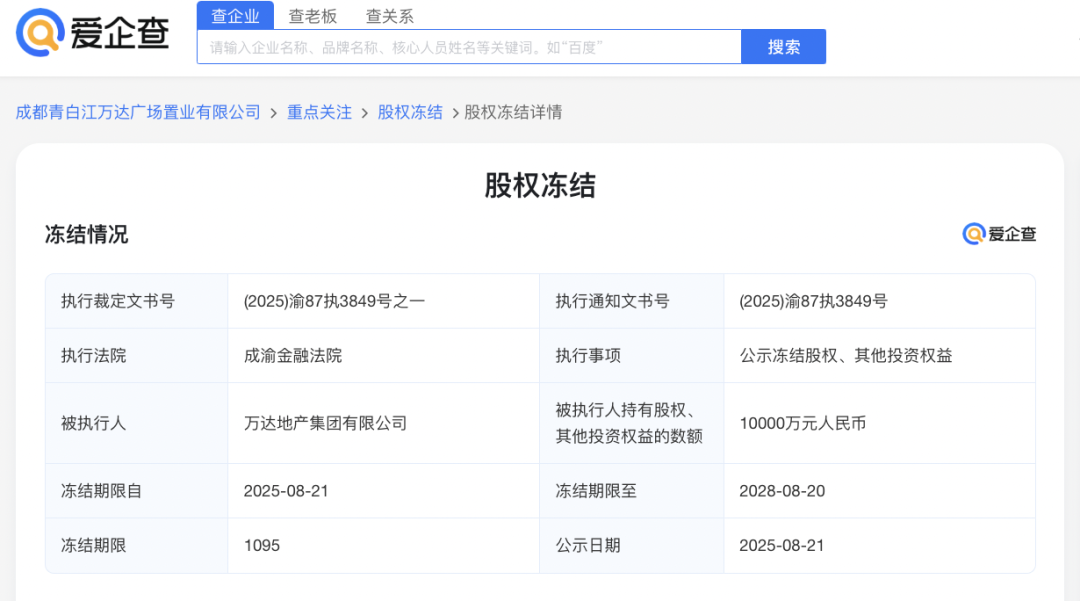Viewport: 1080px width, 601px height.
Task: Open 万达地产集团有限公司 in the table
Action: pos(325,423)
